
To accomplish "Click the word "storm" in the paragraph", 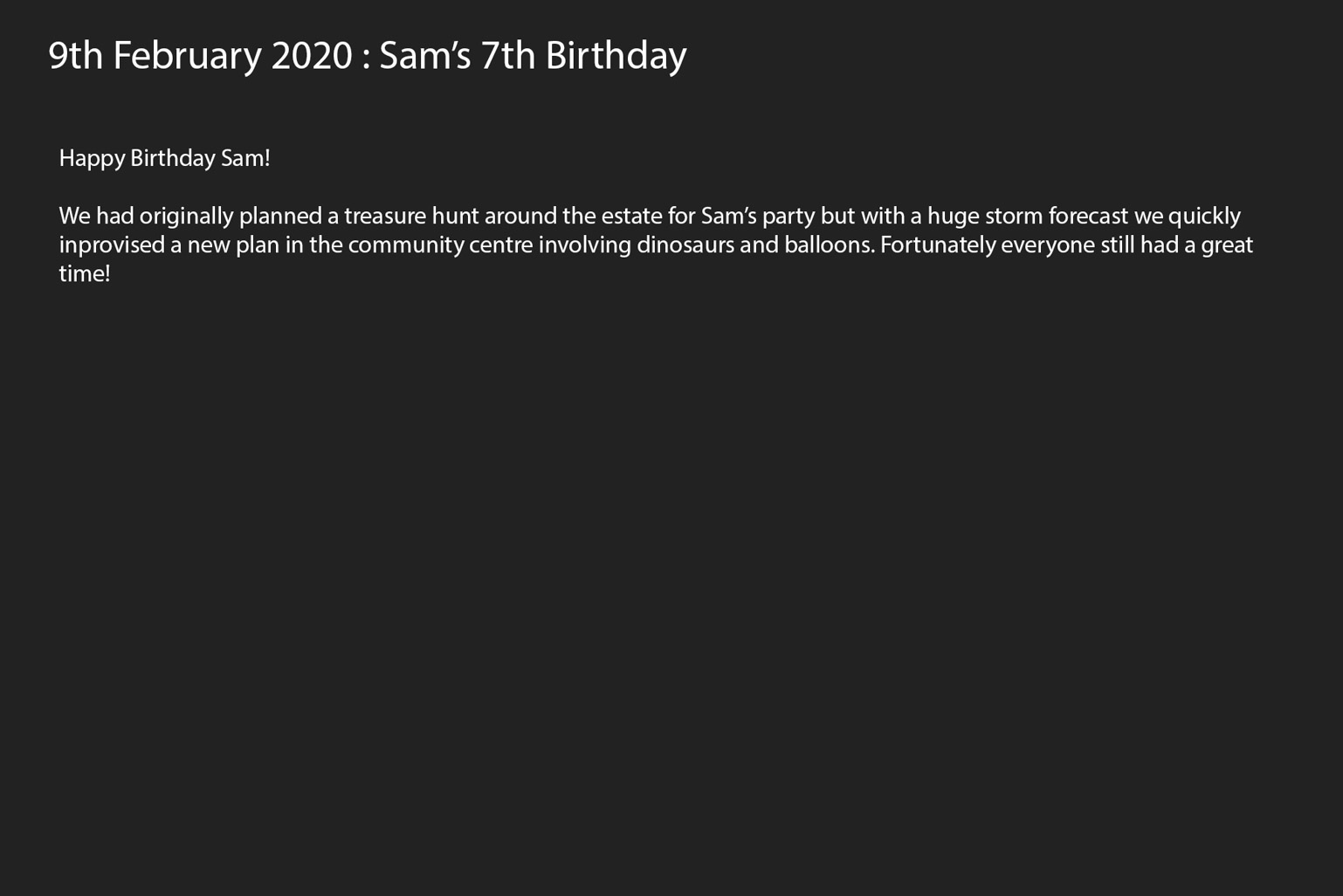I will point(1014,216).
